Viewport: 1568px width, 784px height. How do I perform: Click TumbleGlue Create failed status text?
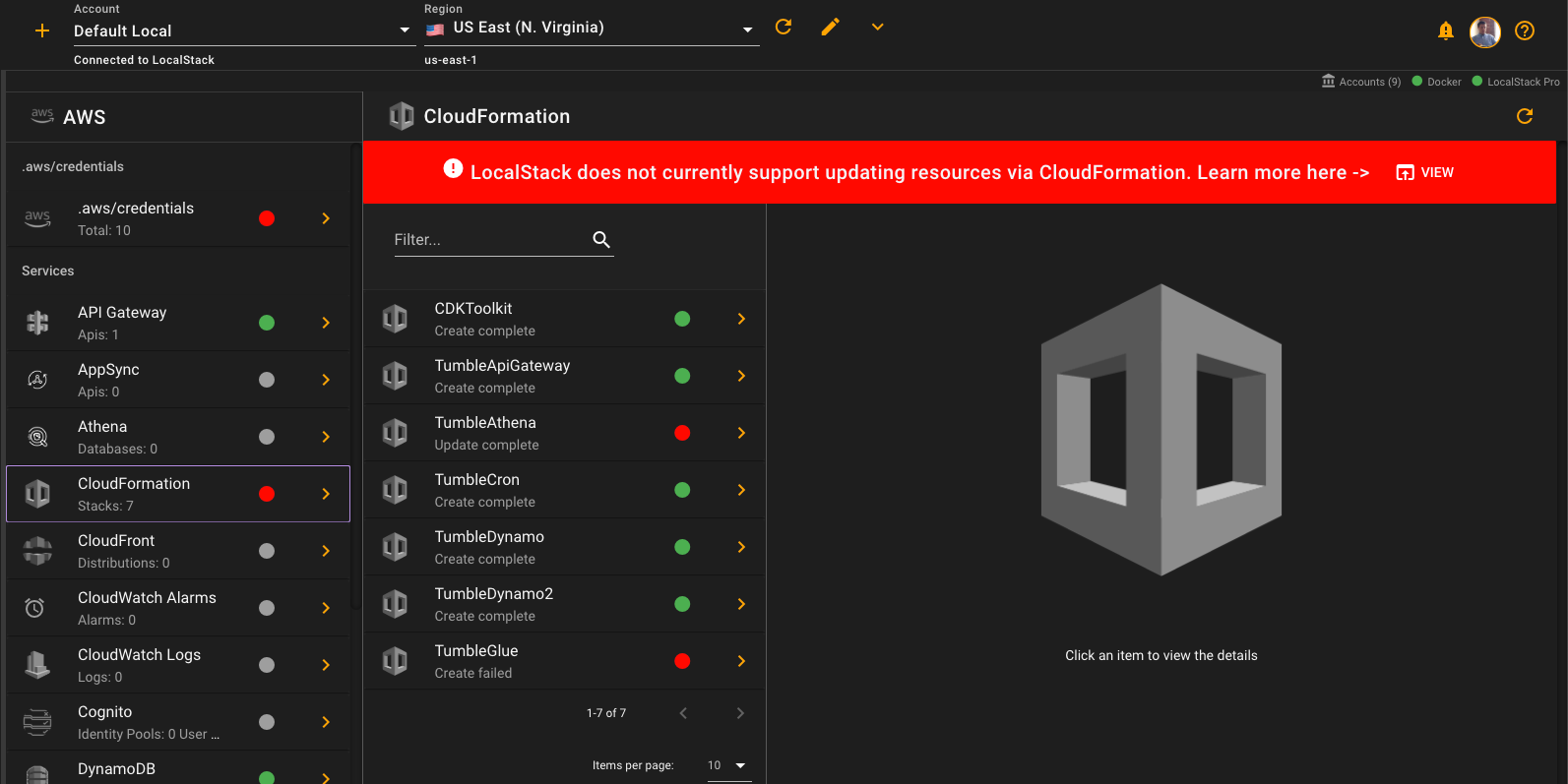click(x=473, y=674)
